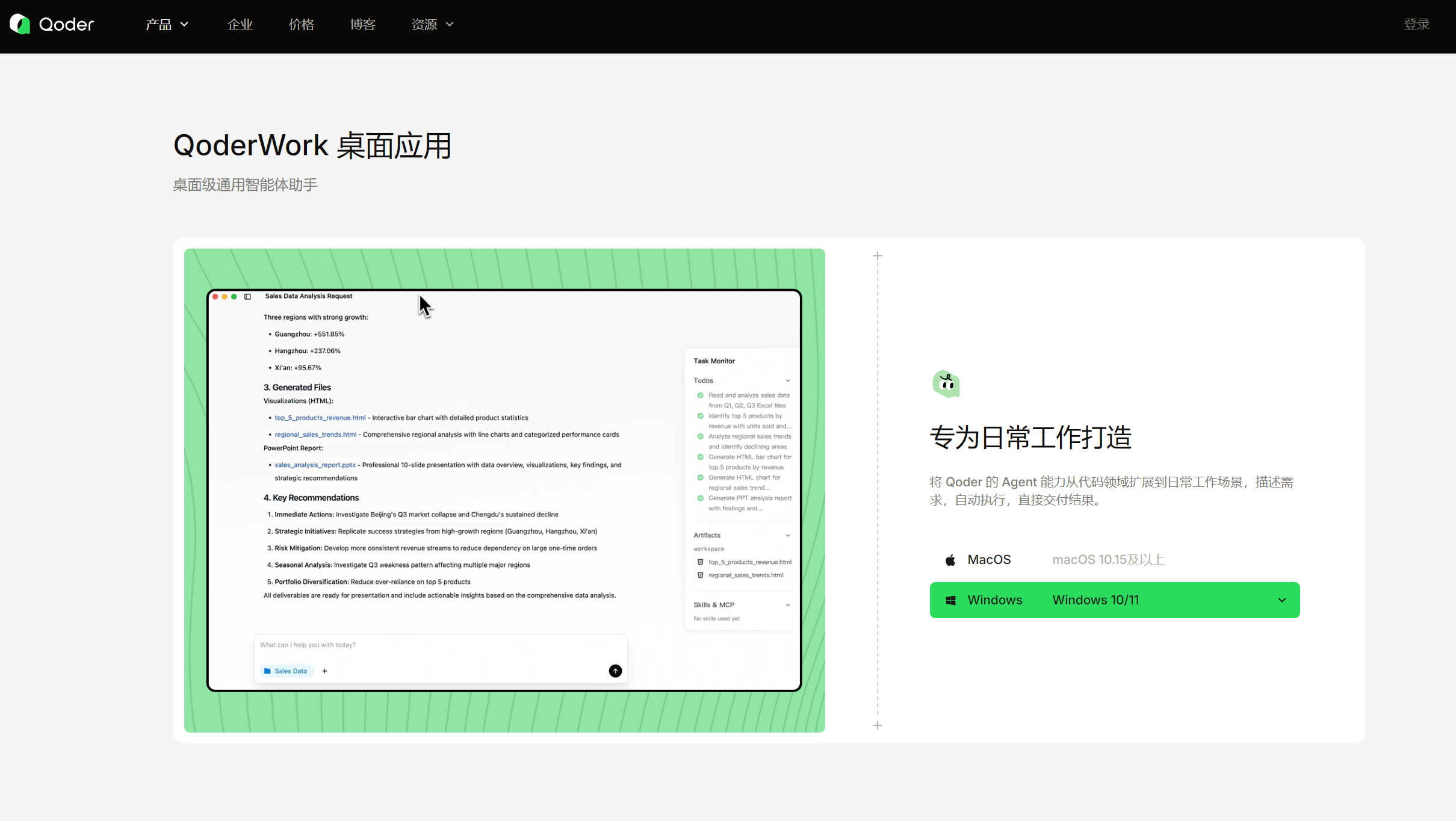Click the HTML file icon beside regional_sales_trends.html
This screenshot has height=821, width=1456.
pyautogui.click(x=700, y=575)
